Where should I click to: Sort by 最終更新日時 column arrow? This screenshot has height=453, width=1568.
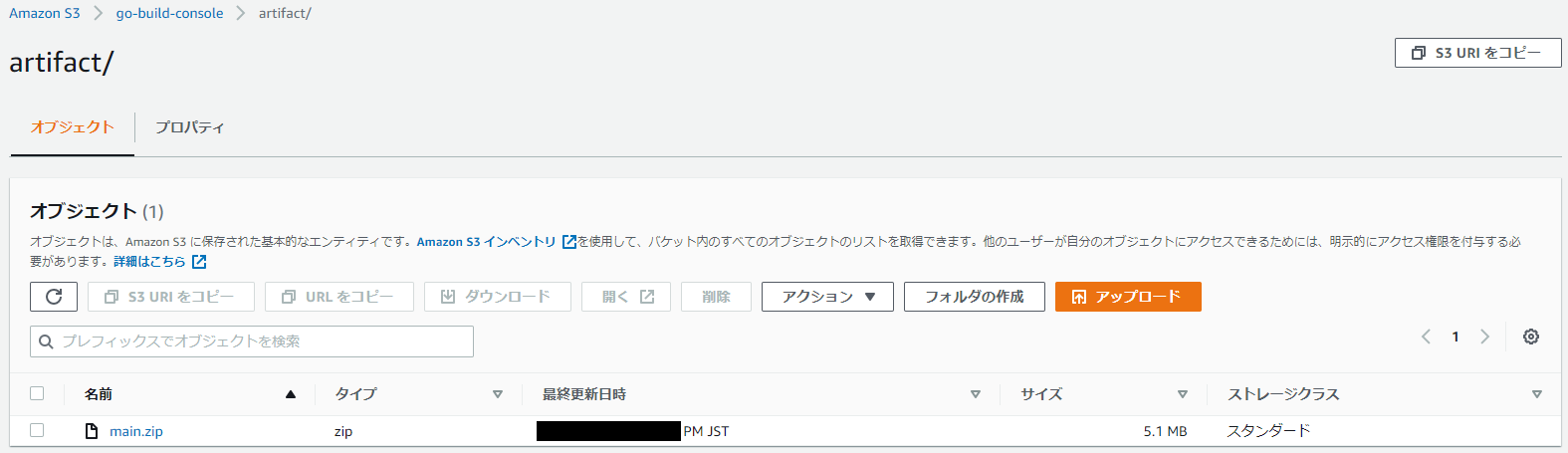coord(976,394)
